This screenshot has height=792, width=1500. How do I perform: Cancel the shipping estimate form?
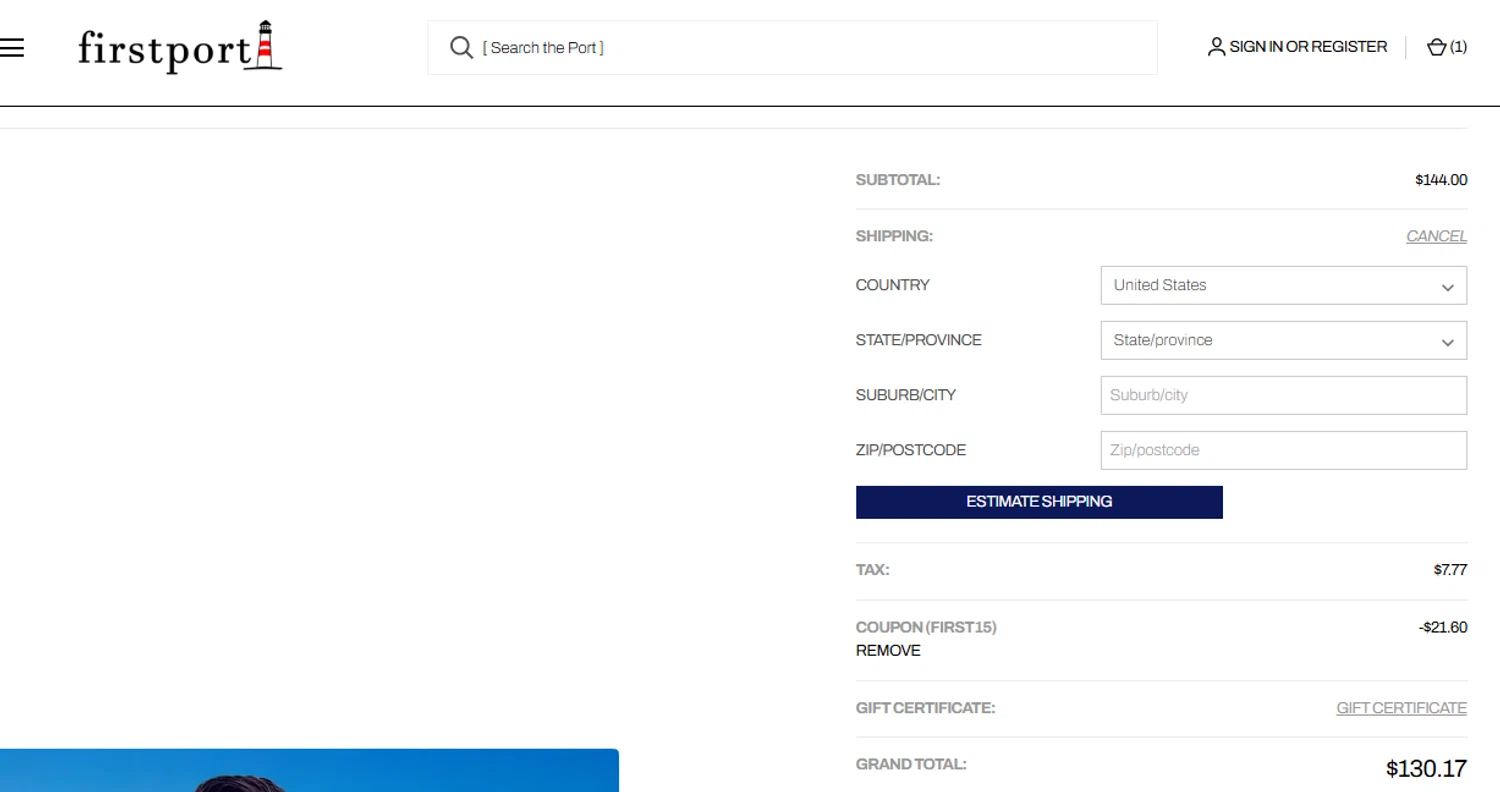point(1436,236)
